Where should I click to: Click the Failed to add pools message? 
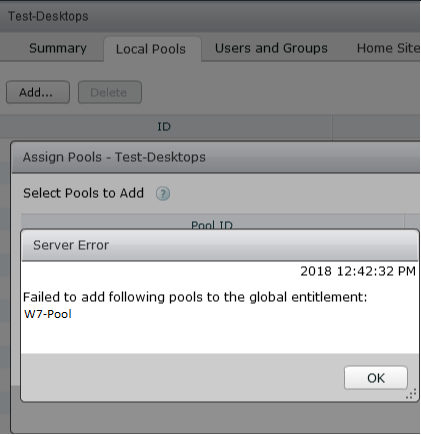(195, 297)
